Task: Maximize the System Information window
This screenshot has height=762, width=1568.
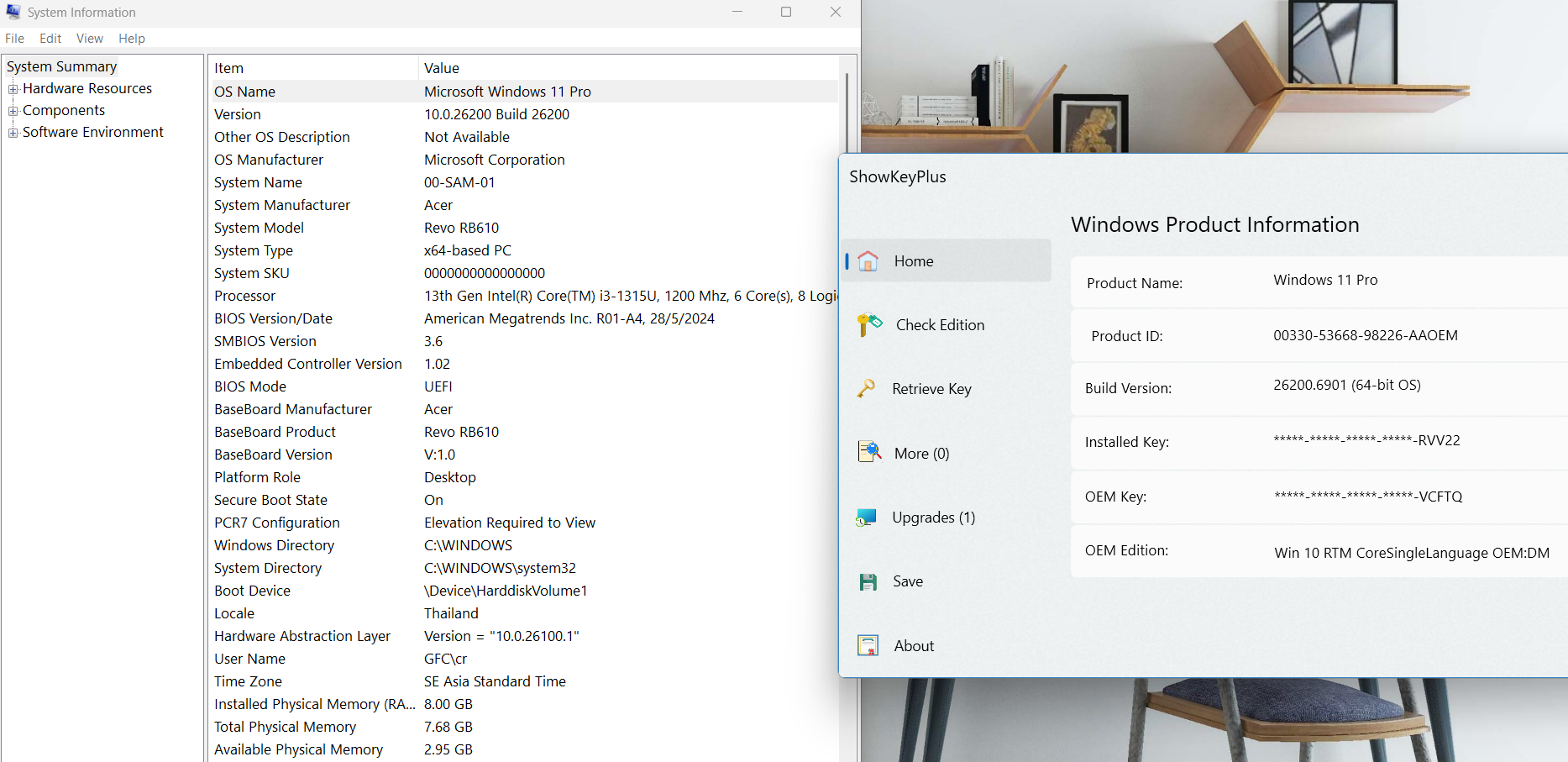Action: (x=786, y=12)
